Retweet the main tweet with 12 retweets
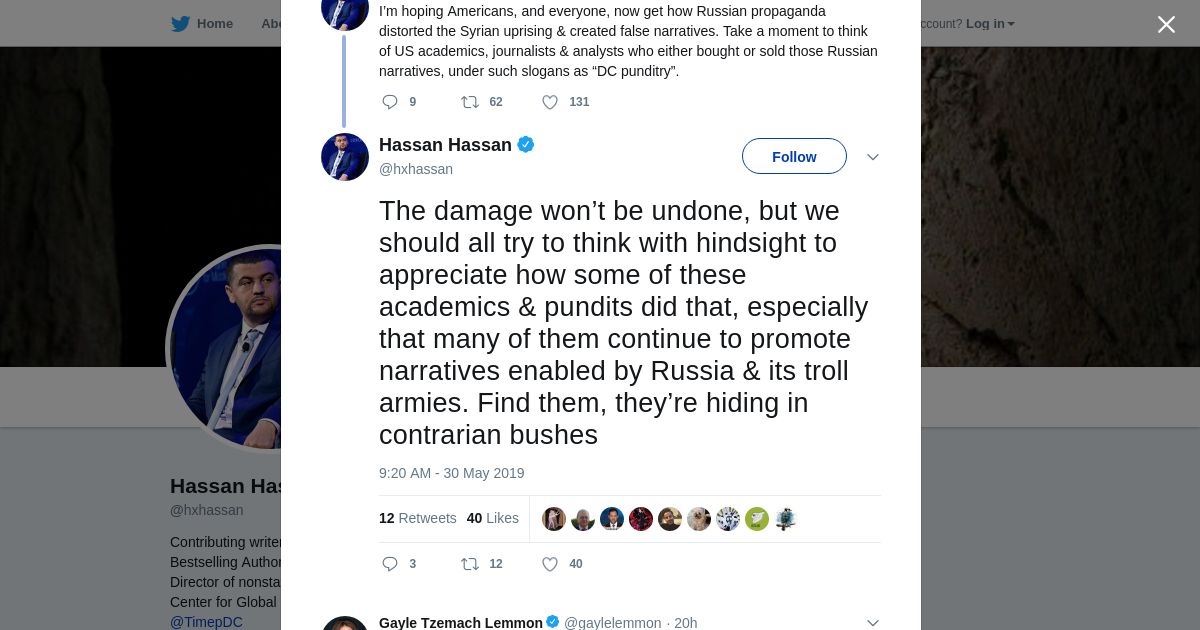Screen dimensions: 1200x630 [470, 564]
